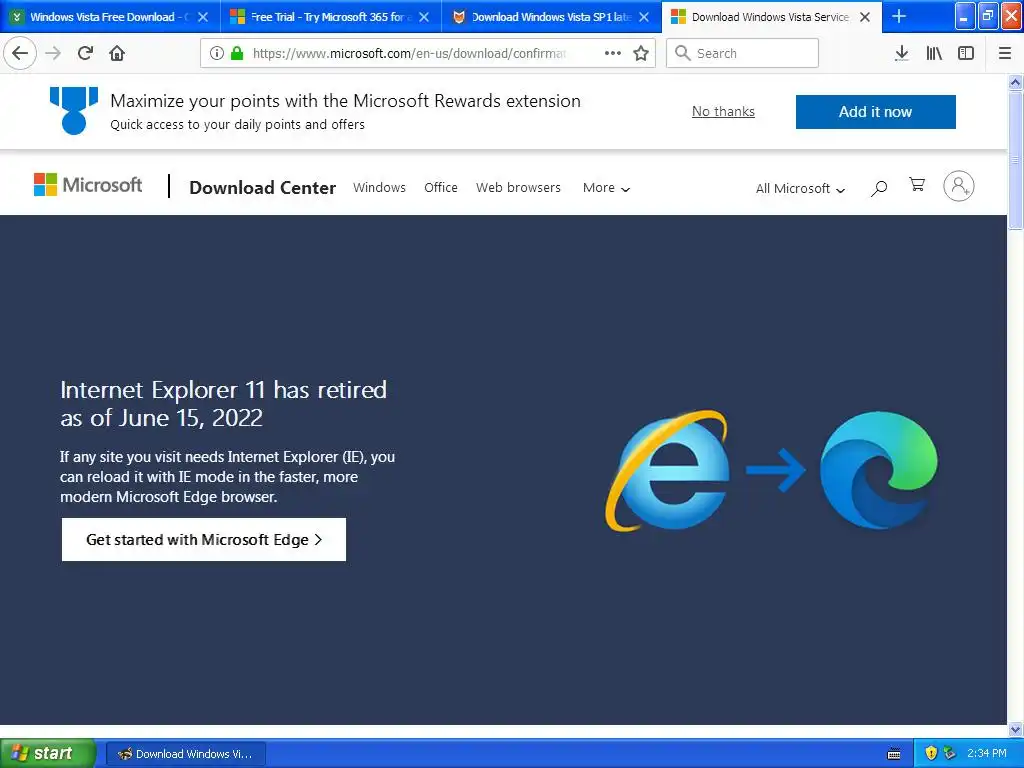Click inside the browser Search box
Viewport: 1024px width, 768px height.
coord(743,53)
